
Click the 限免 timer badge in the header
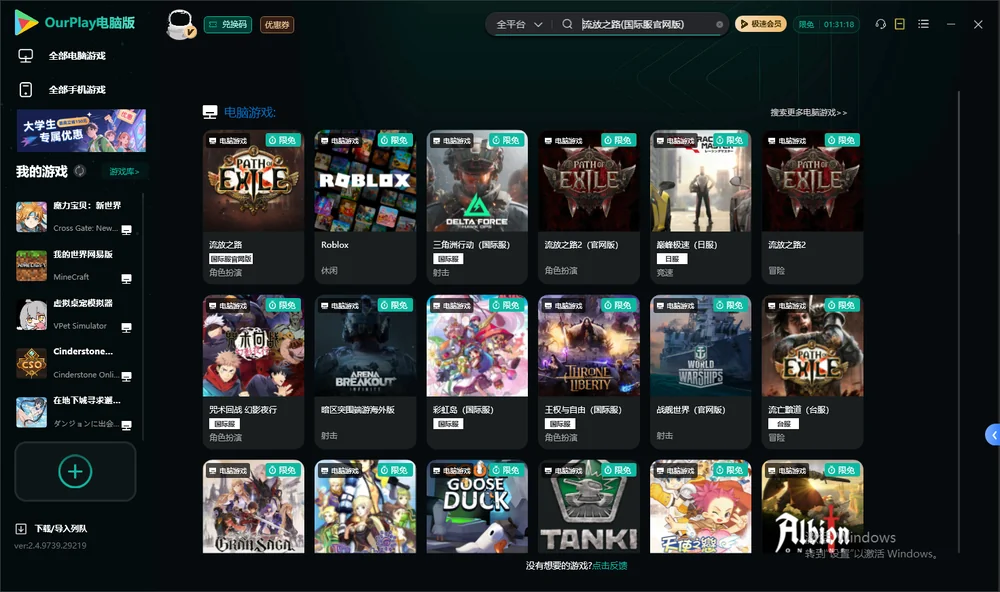[x=827, y=24]
